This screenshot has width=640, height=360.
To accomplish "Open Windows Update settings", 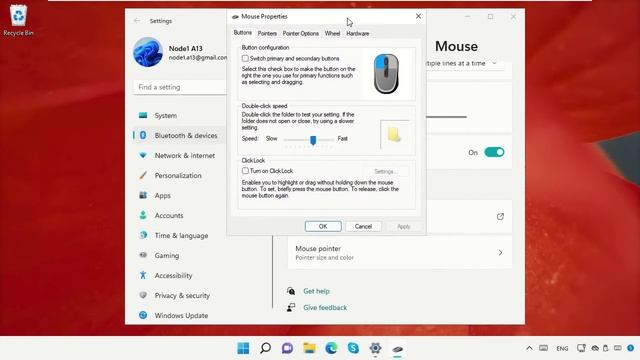I will tap(180, 316).
